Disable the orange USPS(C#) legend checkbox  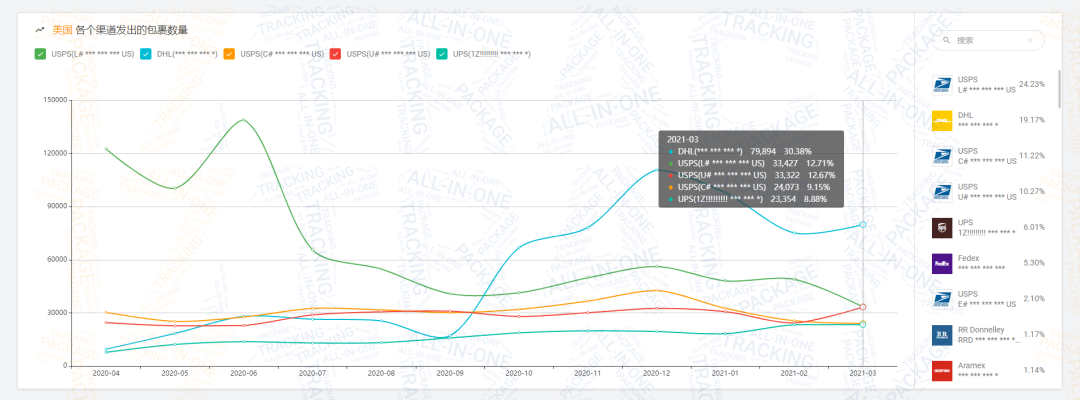(x=230, y=54)
